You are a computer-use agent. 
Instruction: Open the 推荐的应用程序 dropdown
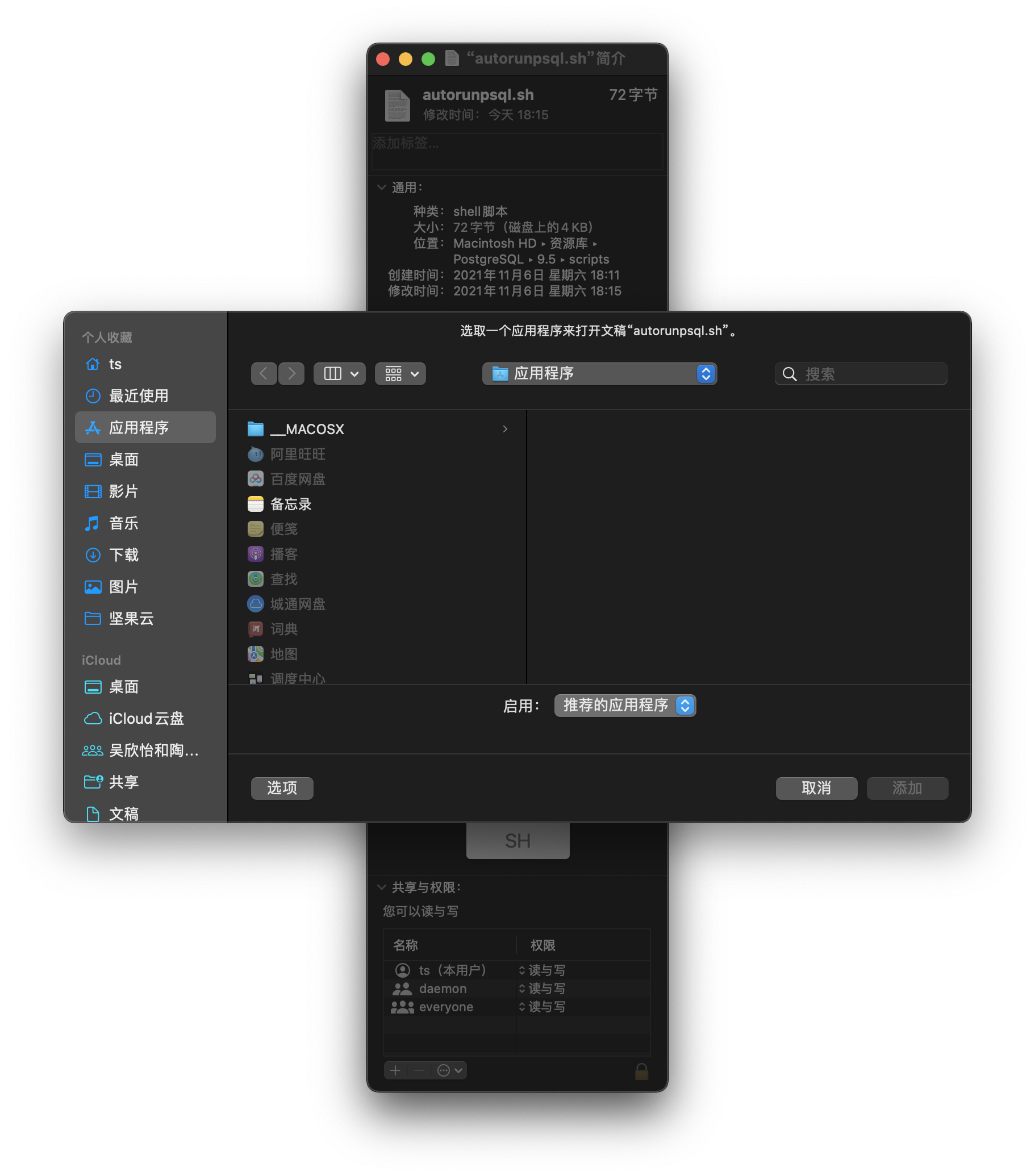coord(624,706)
